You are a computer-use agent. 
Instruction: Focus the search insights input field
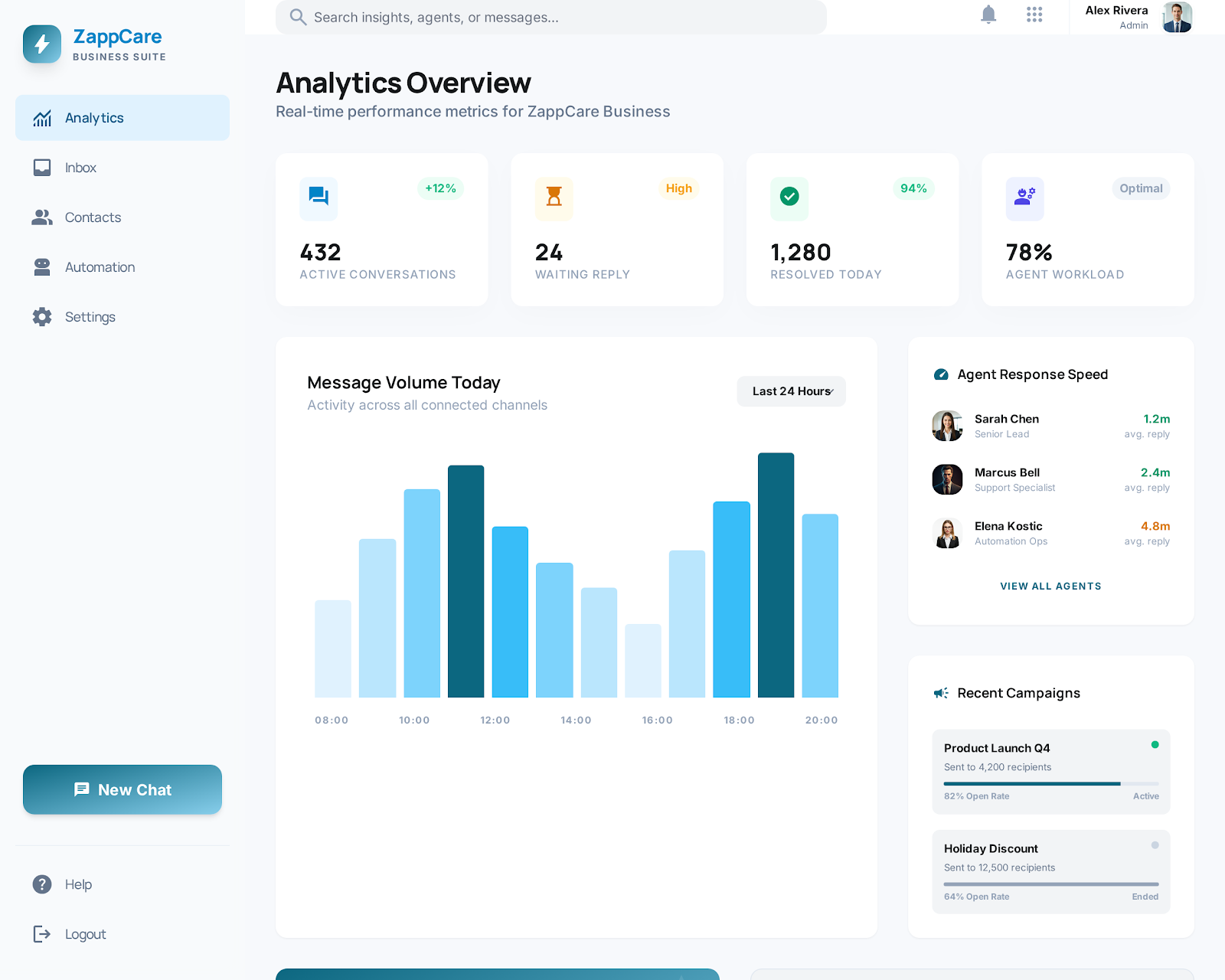pos(551,17)
